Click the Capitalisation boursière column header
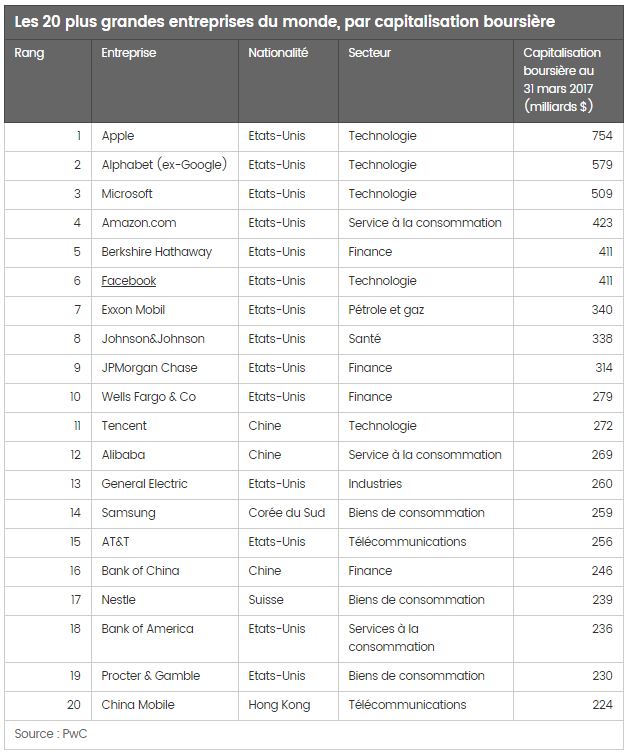 [562, 79]
